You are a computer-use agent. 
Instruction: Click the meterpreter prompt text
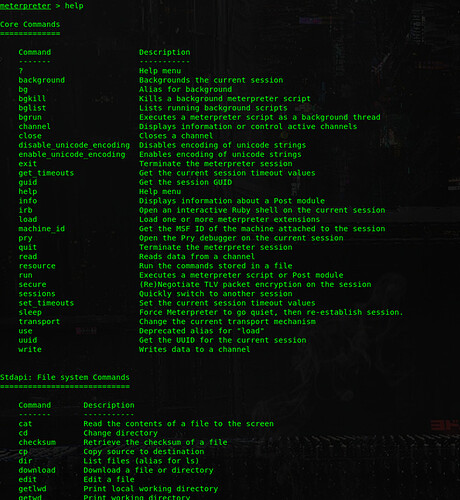[26, 6]
